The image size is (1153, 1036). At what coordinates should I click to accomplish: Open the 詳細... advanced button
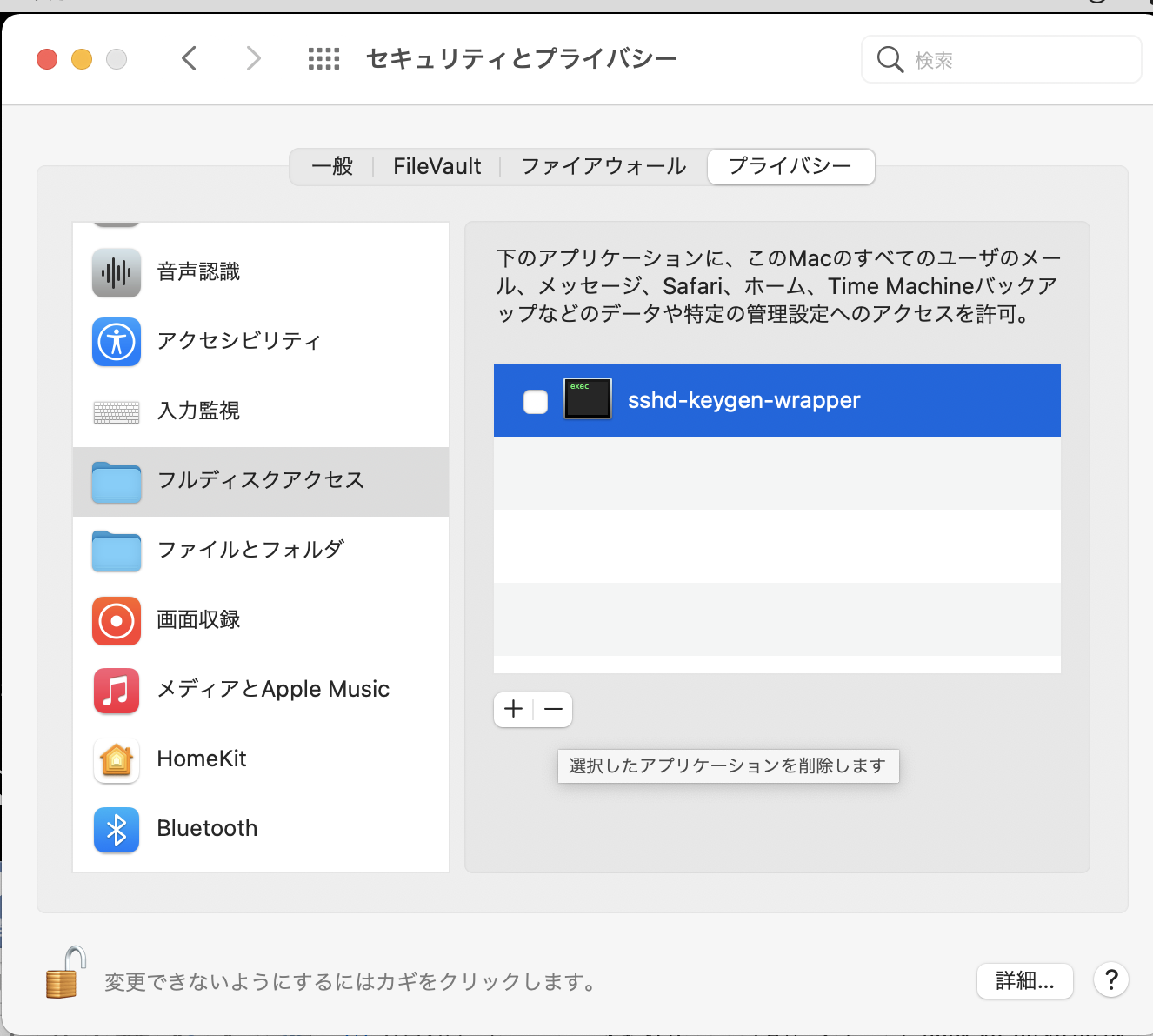[1024, 981]
